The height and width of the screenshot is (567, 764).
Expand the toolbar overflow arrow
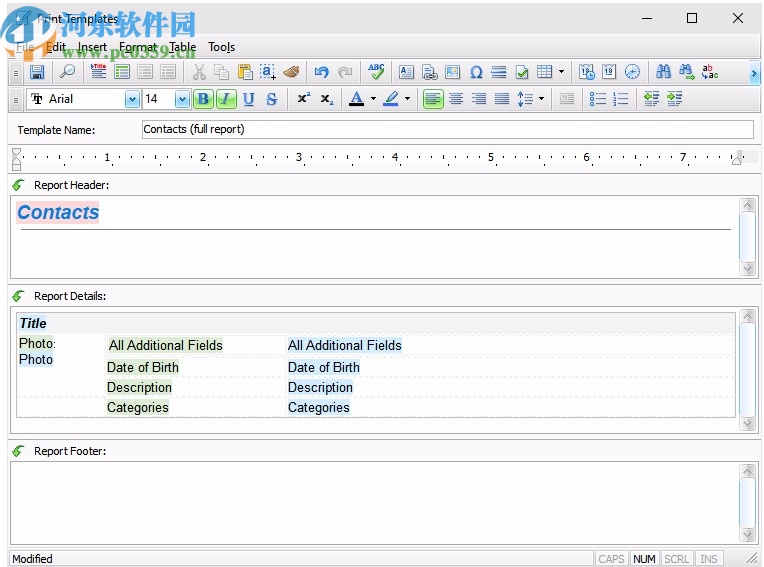tap(754, 74)
